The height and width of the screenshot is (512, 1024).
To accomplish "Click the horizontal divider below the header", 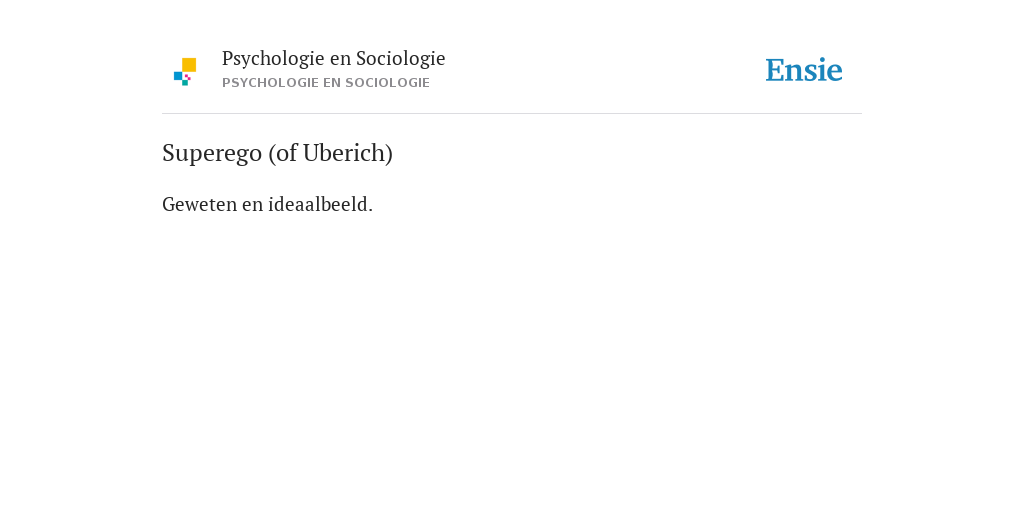I will [512, 114].
